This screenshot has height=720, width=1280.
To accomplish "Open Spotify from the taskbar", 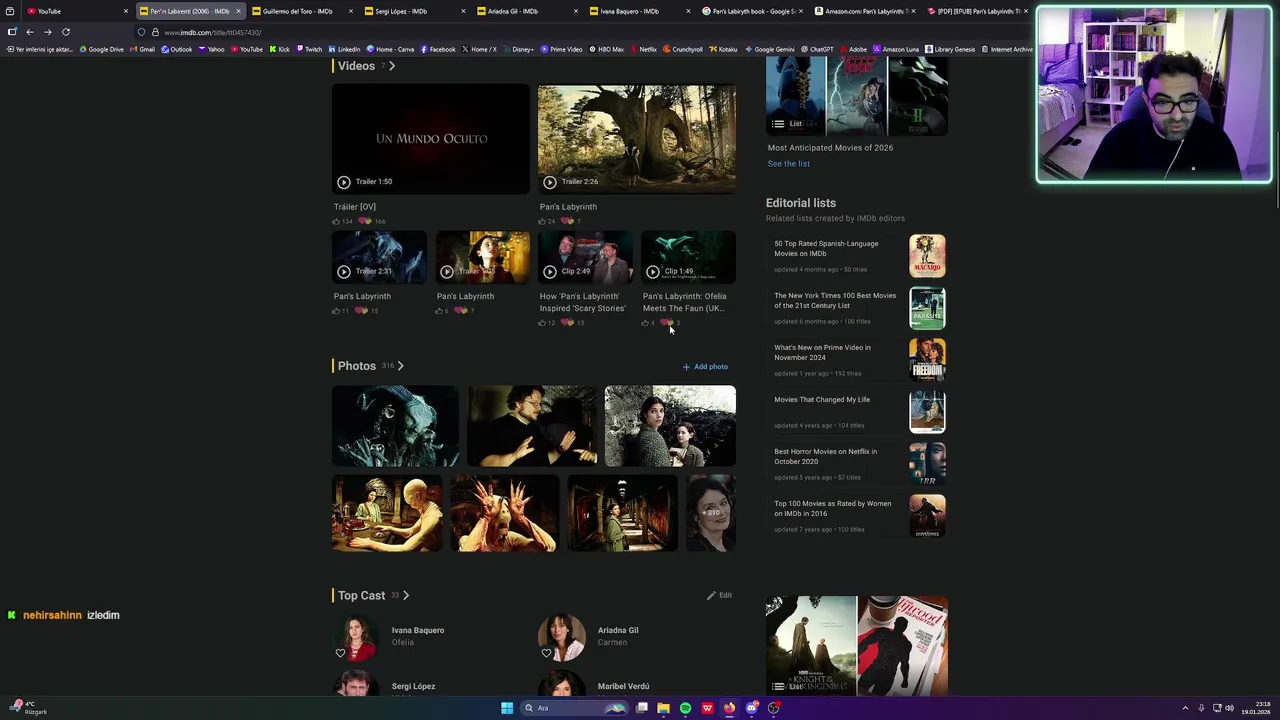I will pyautogui.click(x=685, y=708).
